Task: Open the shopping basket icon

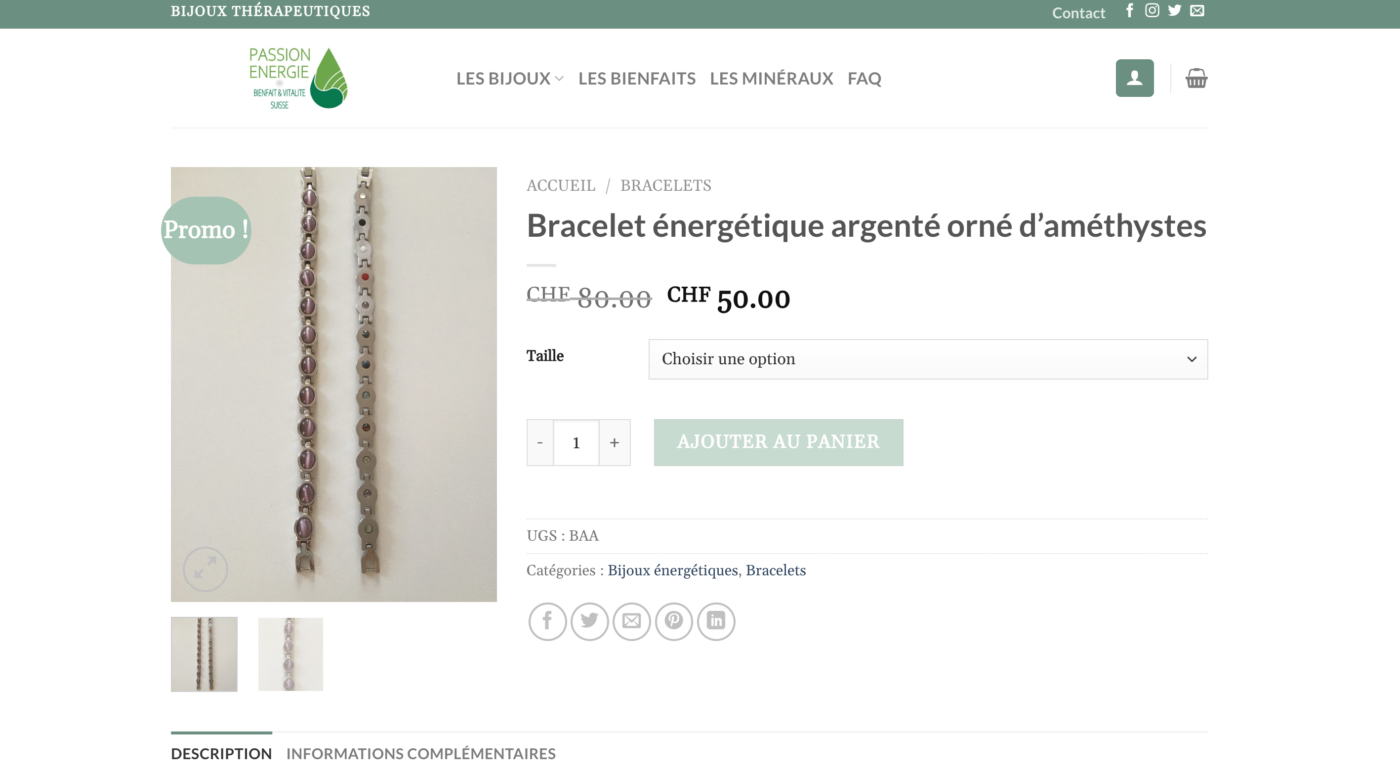Action: pos(1196,78)
